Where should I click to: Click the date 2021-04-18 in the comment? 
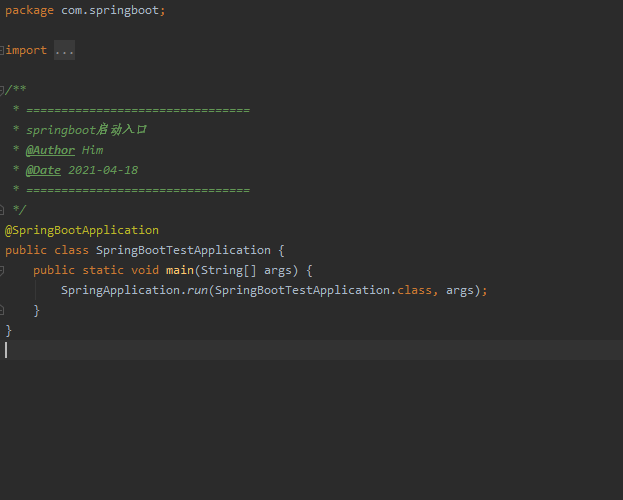[x=103, y=170]
